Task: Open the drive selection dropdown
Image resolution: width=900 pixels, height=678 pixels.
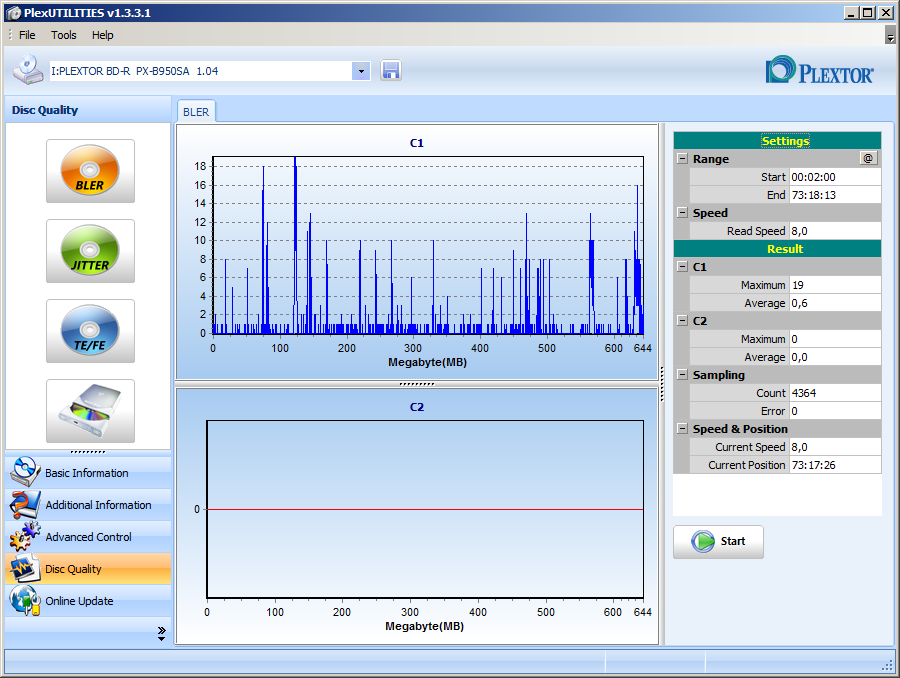Action: point(361,71)
